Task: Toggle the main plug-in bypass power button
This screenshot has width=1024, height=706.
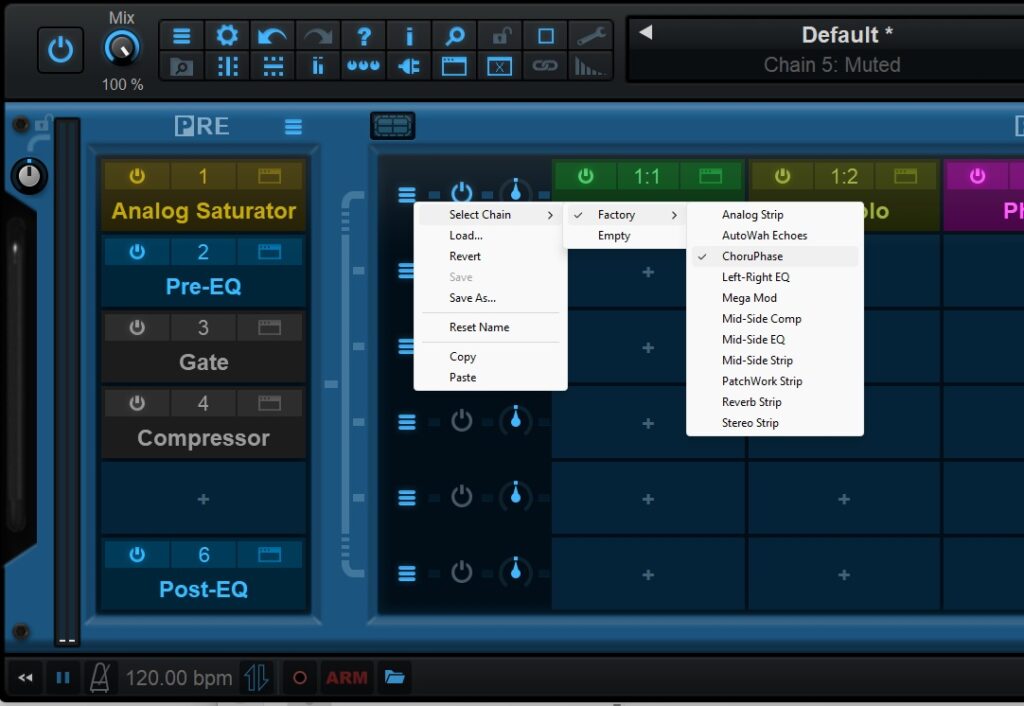Action: pyautogui.click(x=60, y=50)
